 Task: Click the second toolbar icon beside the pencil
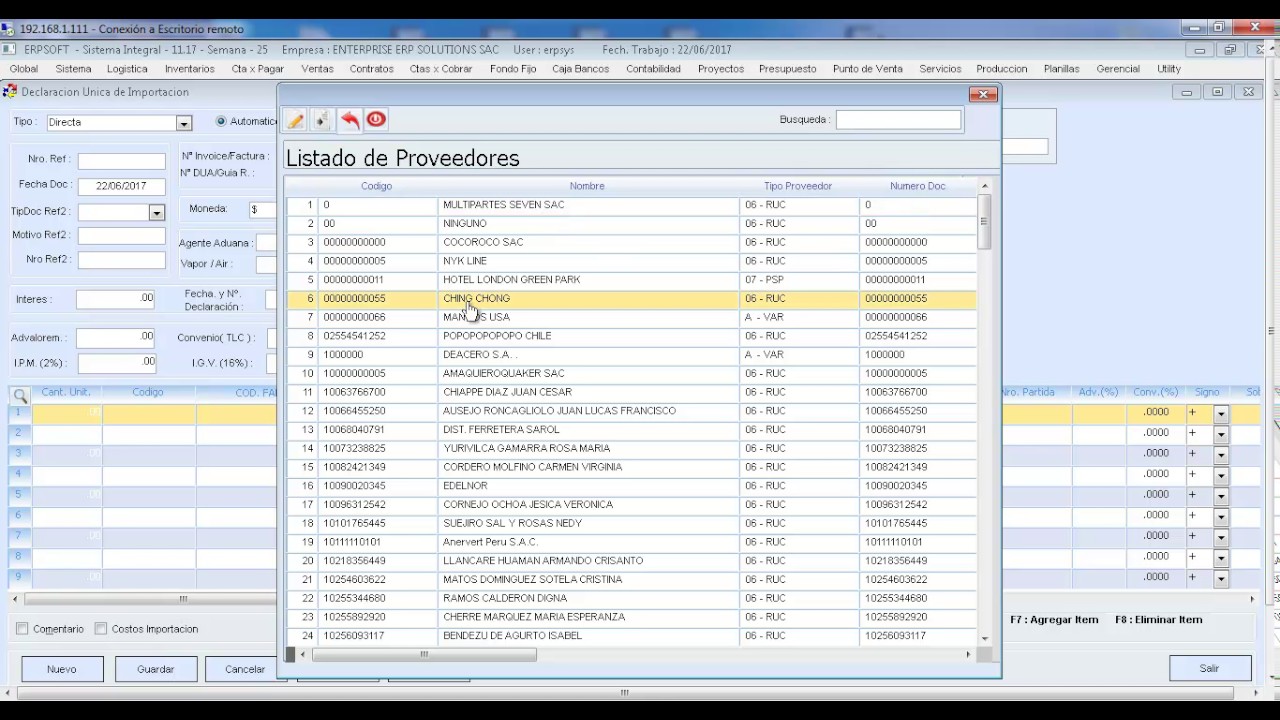322,120
